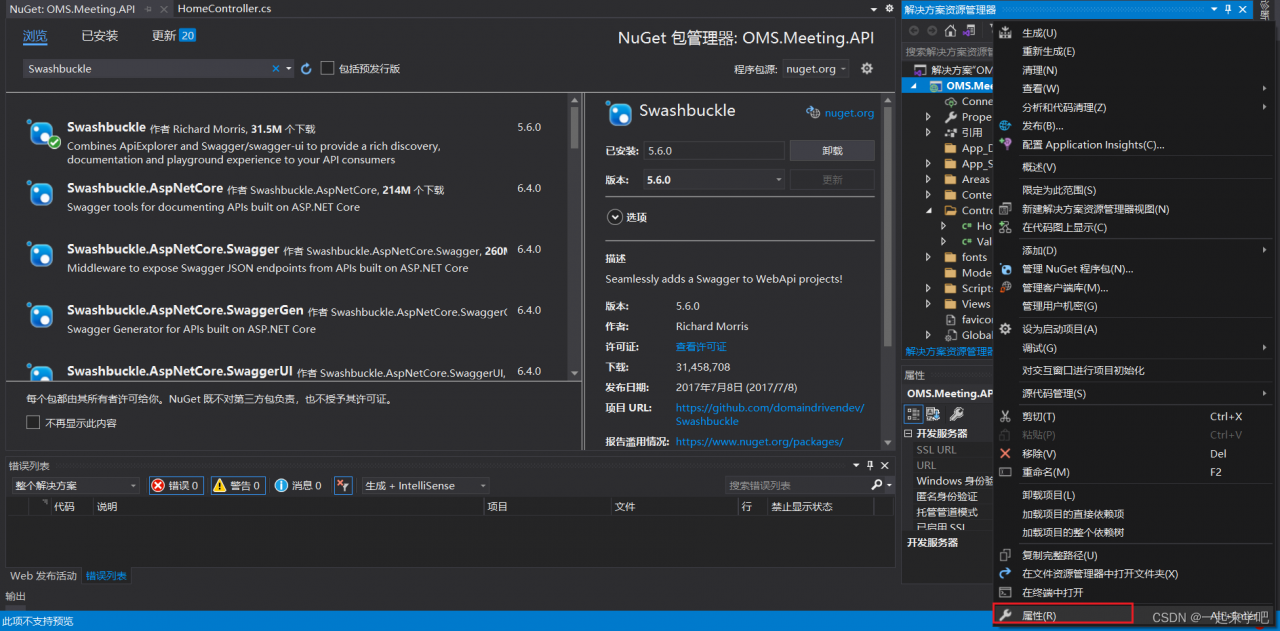Click the copy path icon in context menu
The image size is (1280, 631).
point(1006,555)
